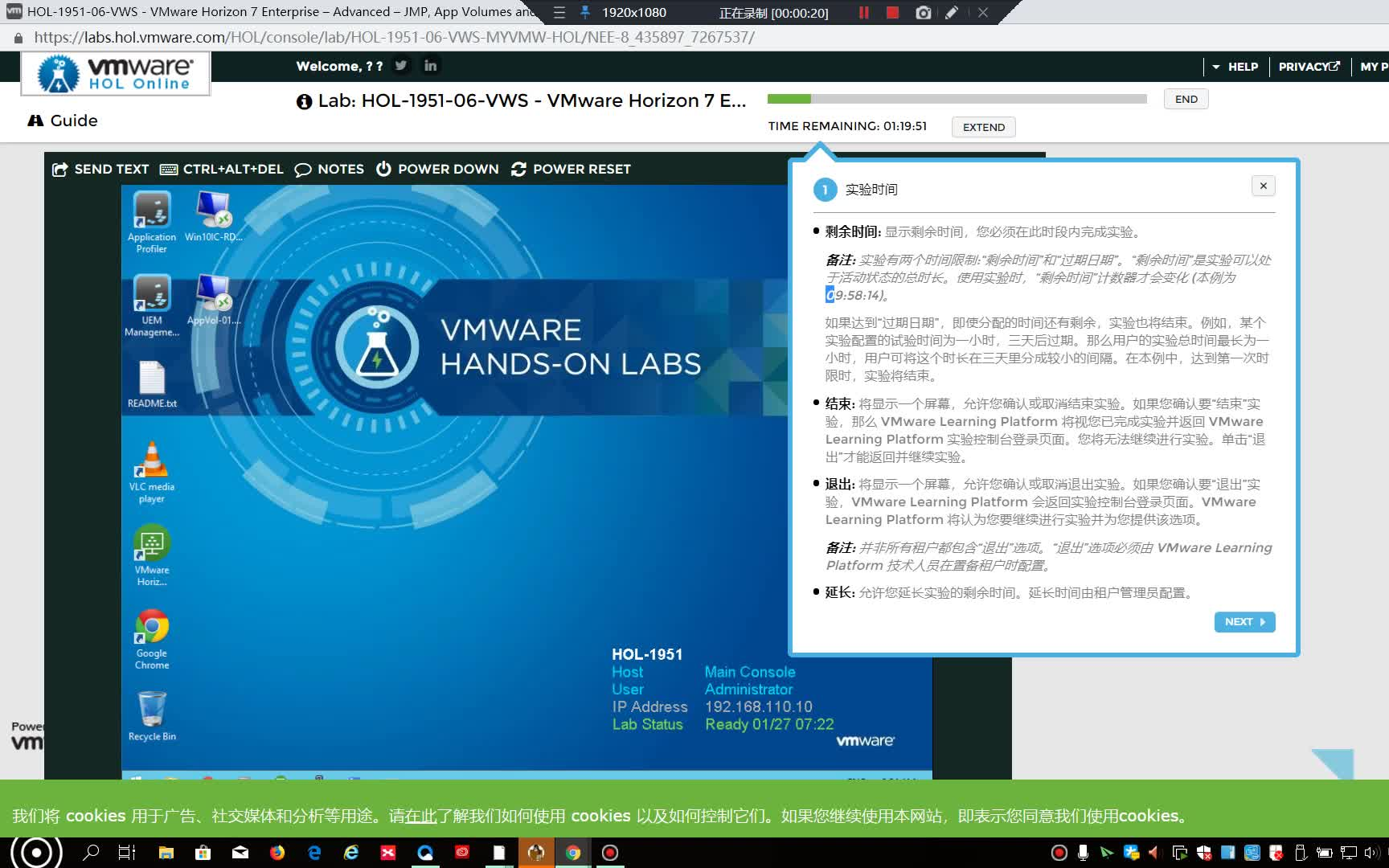Click the Twitter icon in header
Viewport: 1389px width, 868px height.
(400, 66)
